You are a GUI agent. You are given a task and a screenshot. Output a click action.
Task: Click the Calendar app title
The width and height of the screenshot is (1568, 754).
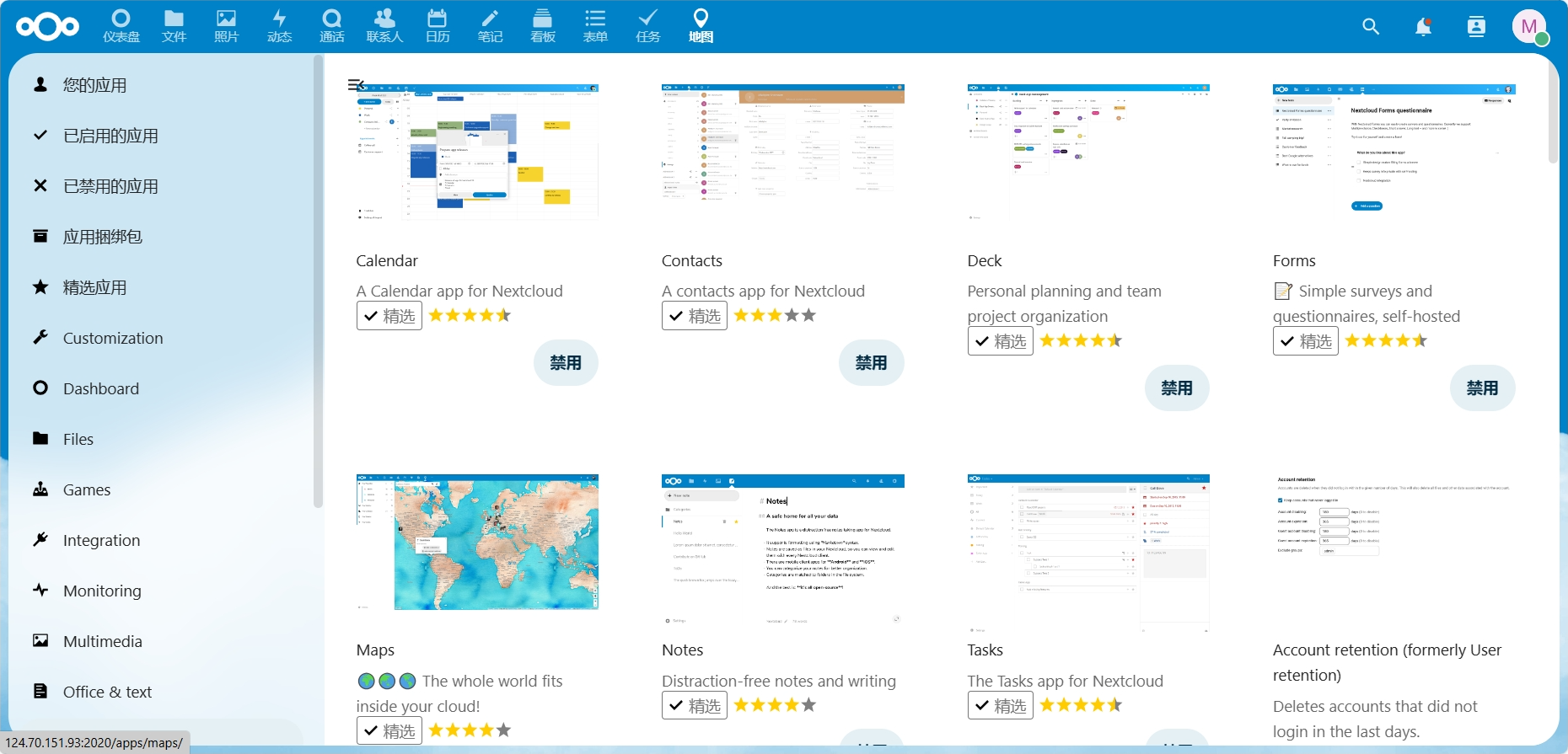pos(387,261)
